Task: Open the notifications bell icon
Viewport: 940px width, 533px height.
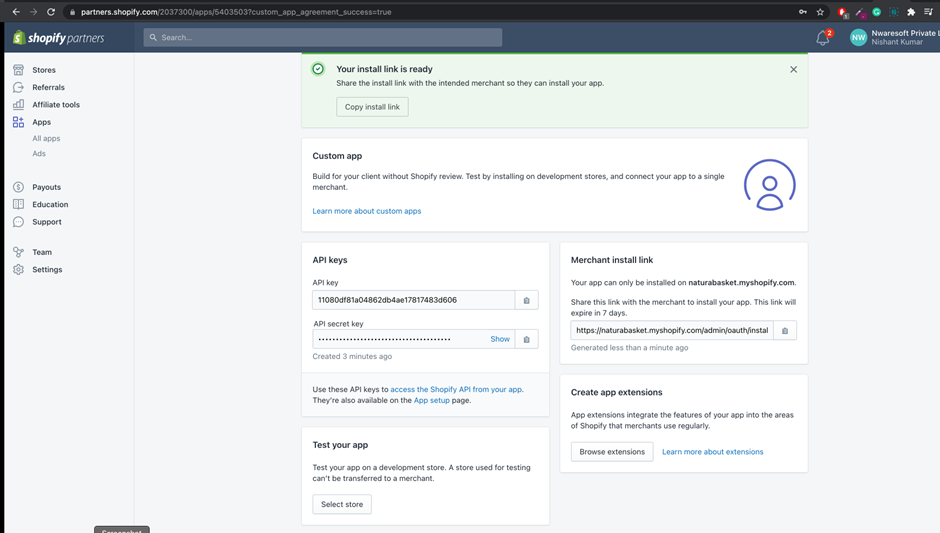Action: (823, 38)
